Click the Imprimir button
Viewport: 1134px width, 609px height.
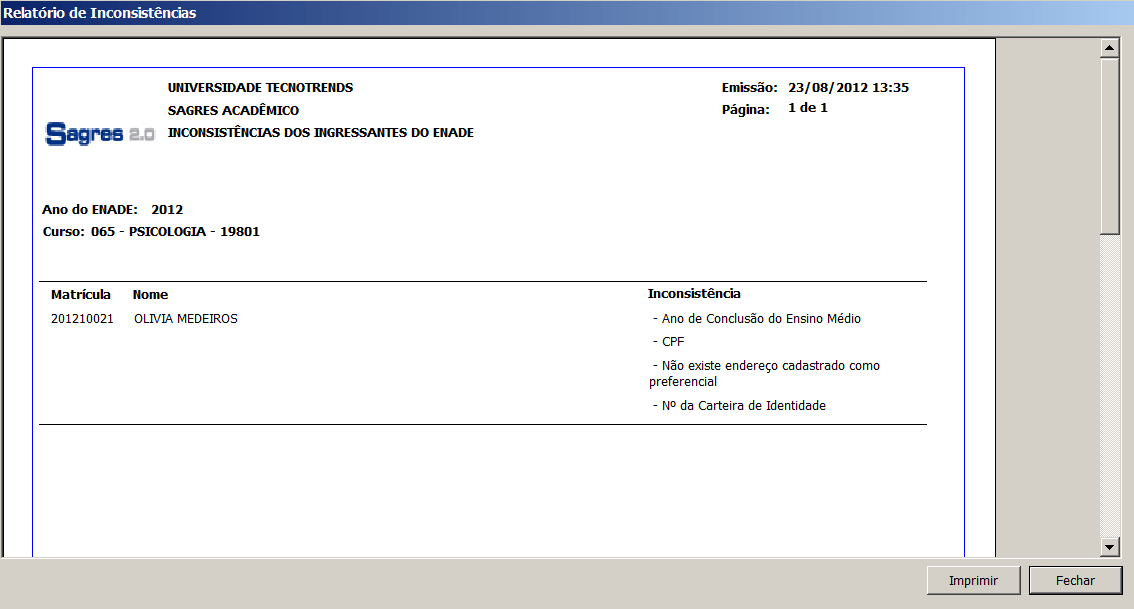[974, 581]
